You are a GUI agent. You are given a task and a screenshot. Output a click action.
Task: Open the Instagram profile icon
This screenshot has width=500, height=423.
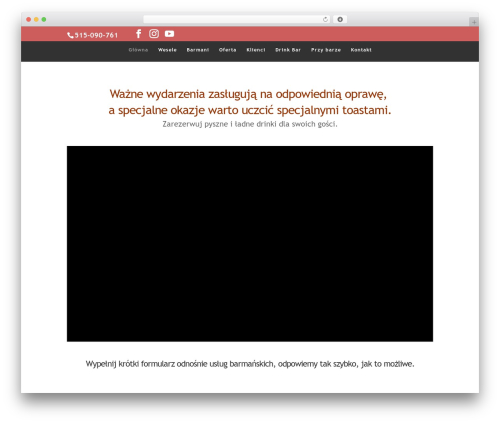click(154, 34)
